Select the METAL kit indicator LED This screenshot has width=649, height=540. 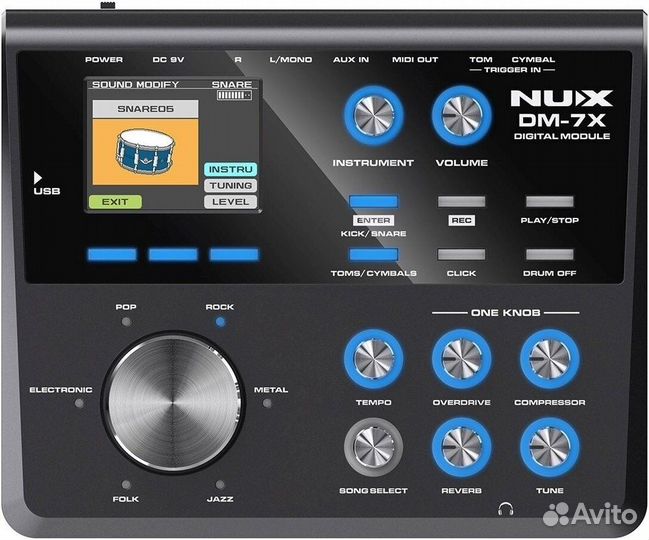click(267, 403)
